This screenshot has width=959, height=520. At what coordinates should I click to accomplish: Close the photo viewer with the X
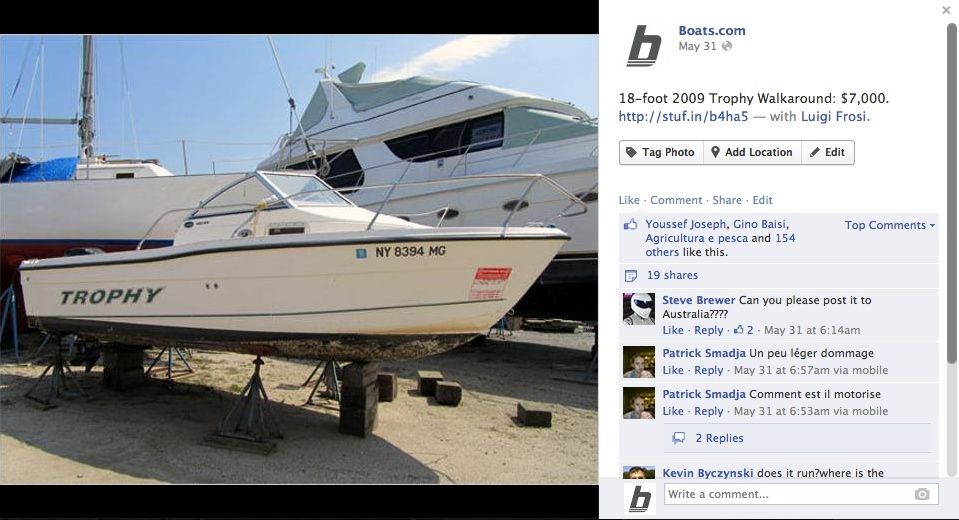pyautogui.click(x=946, y=10)
